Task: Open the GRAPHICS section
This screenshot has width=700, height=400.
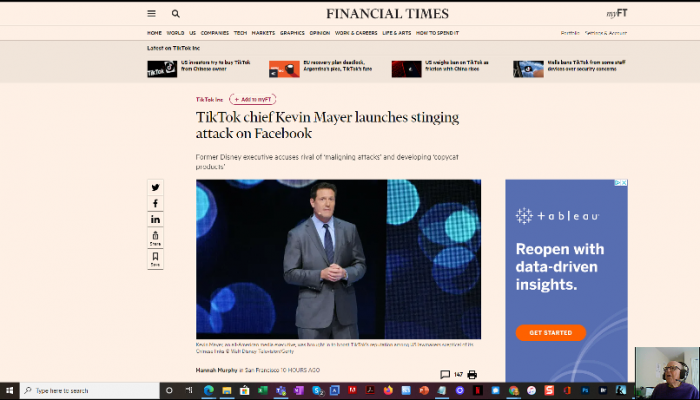Action: [x=292, y=33]
